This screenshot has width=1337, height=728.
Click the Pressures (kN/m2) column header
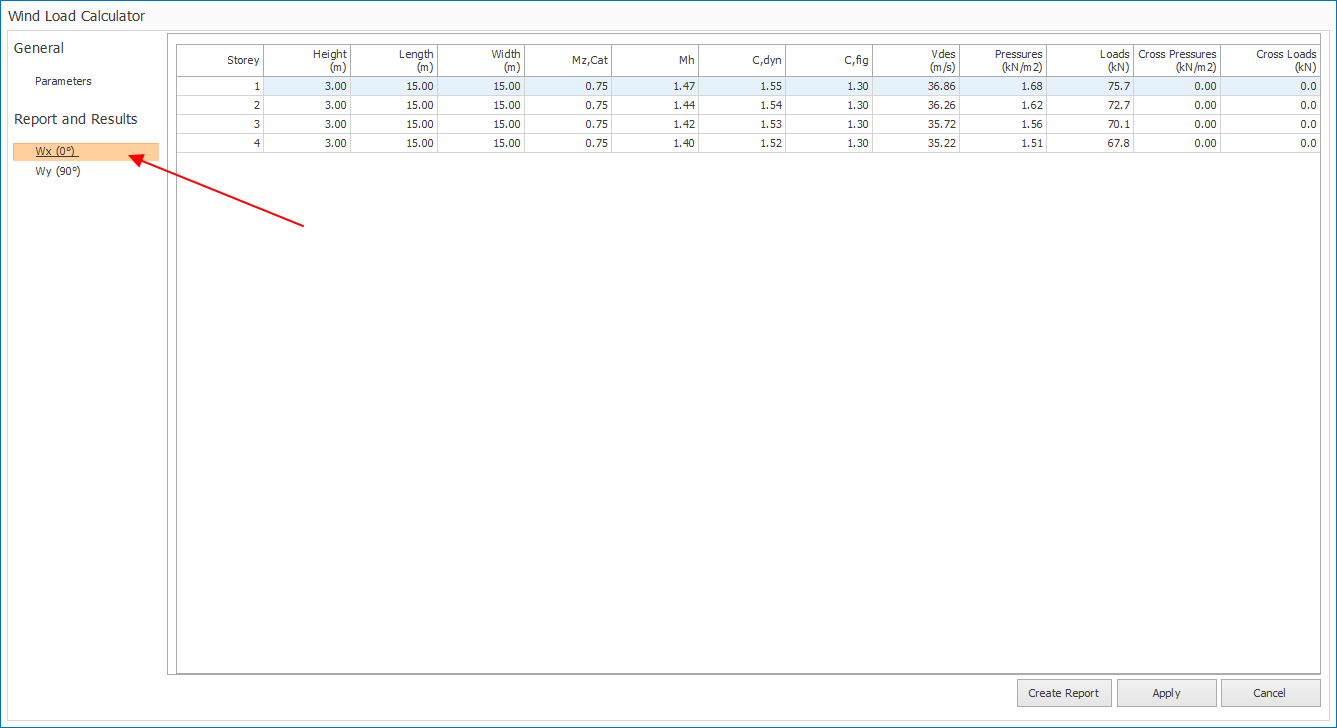click(x=1003, y=61)
